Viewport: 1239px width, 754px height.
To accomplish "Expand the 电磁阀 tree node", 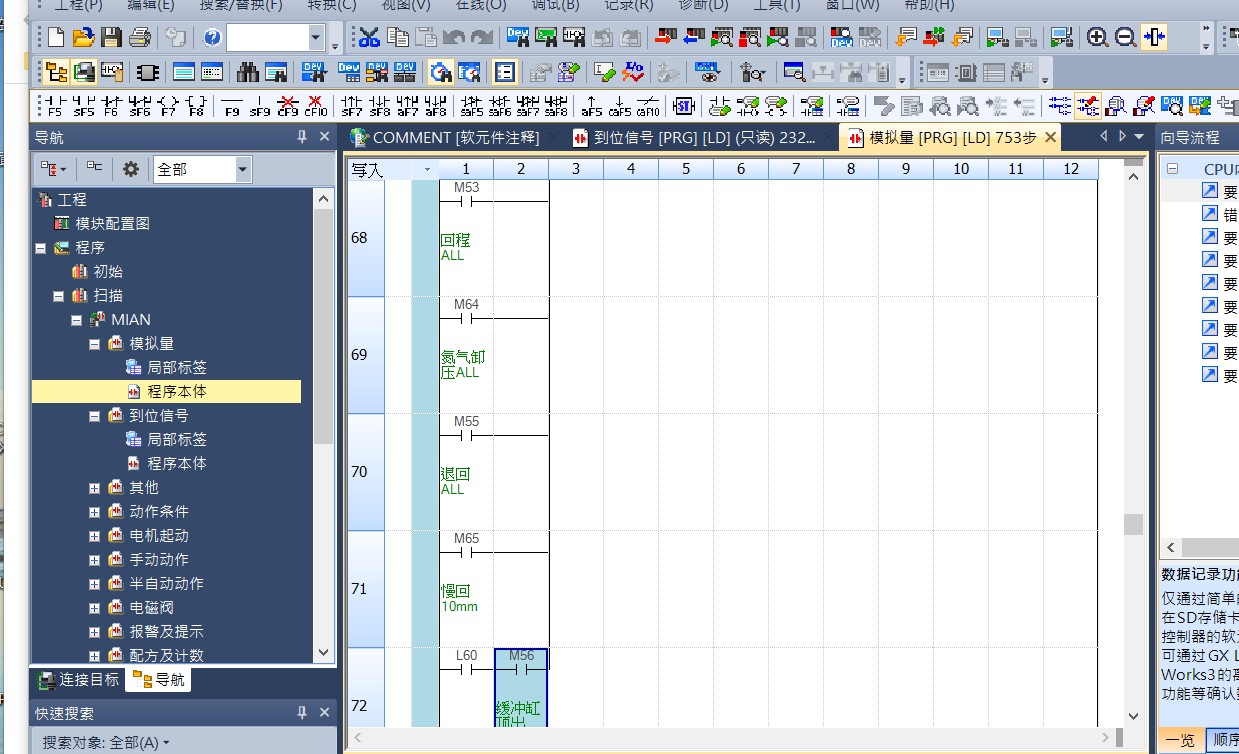I will click(94, 608).
